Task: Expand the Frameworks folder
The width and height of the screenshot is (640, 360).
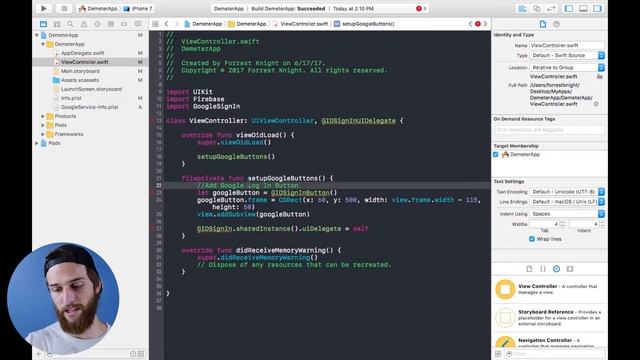Action: (x=43, y=134)
